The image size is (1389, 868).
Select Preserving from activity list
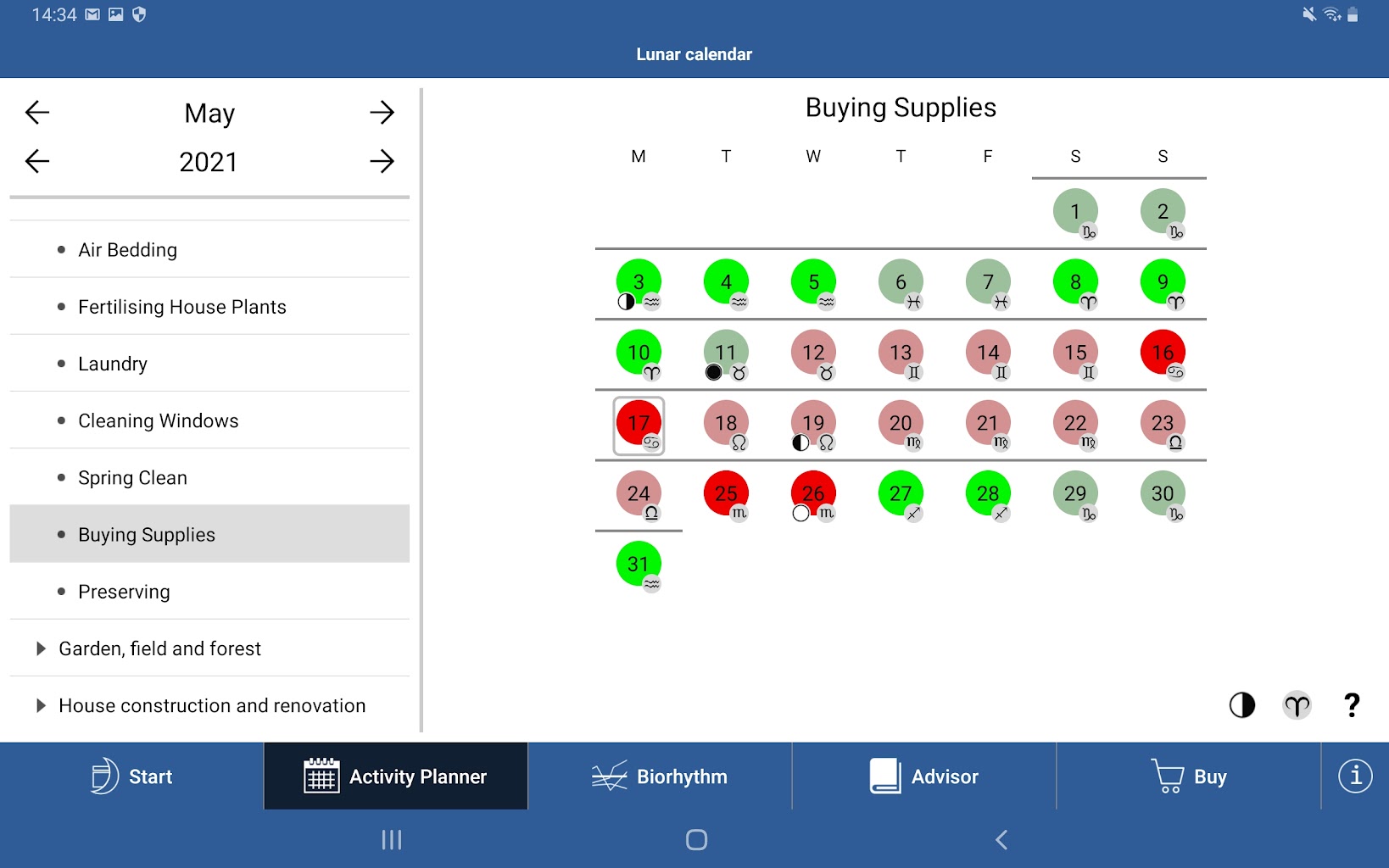point(124,592)
